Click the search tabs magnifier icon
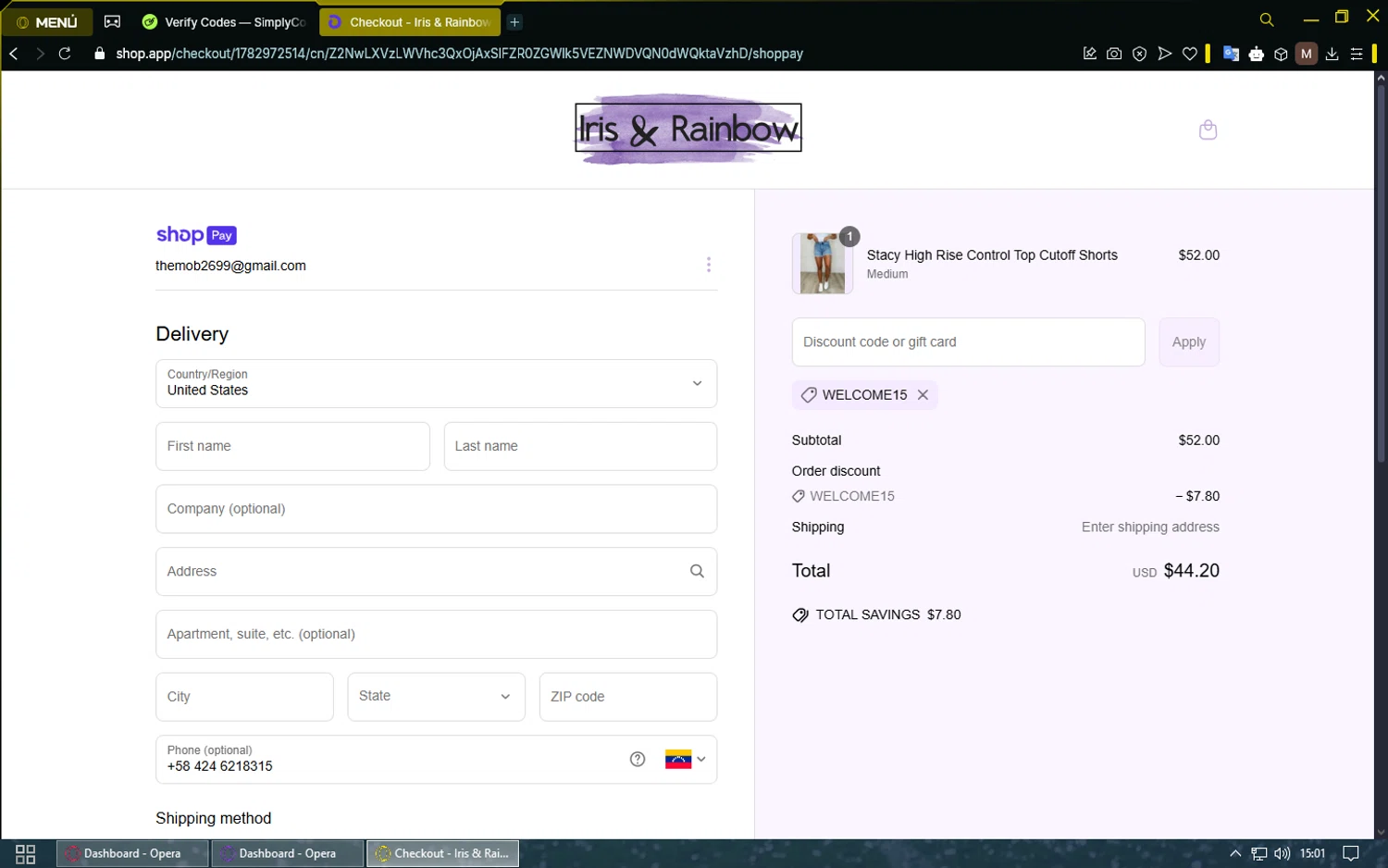 tap(1267, 19)
